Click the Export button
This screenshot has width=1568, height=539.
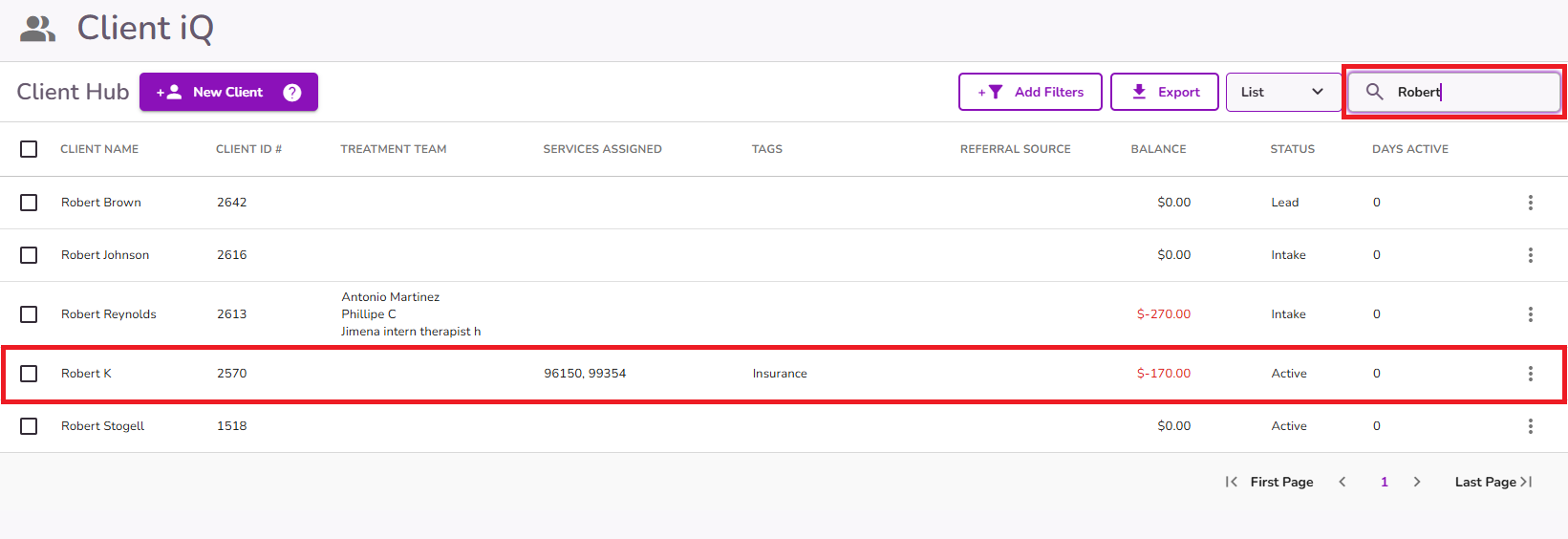1164,92
